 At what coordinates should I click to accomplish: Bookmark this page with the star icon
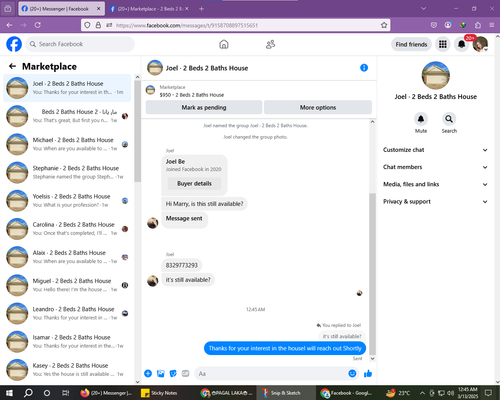pos(384,25)
